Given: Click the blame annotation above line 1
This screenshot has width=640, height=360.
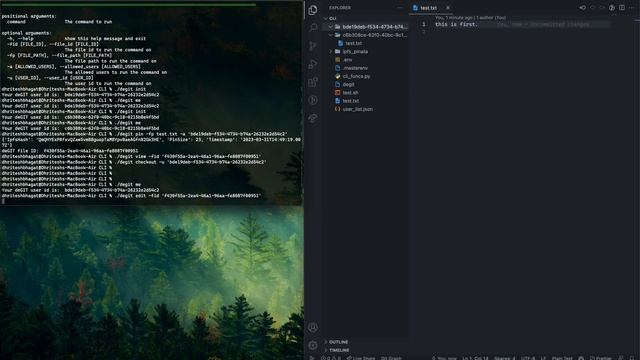Looking at the screenshot, I should 470,18.
